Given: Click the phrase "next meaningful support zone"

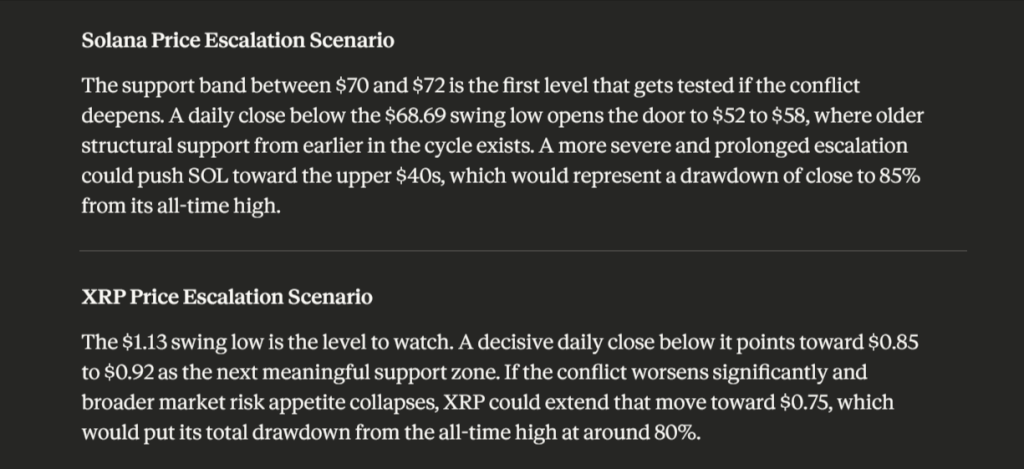Looking at the screenshot, I should click(309, 370).
